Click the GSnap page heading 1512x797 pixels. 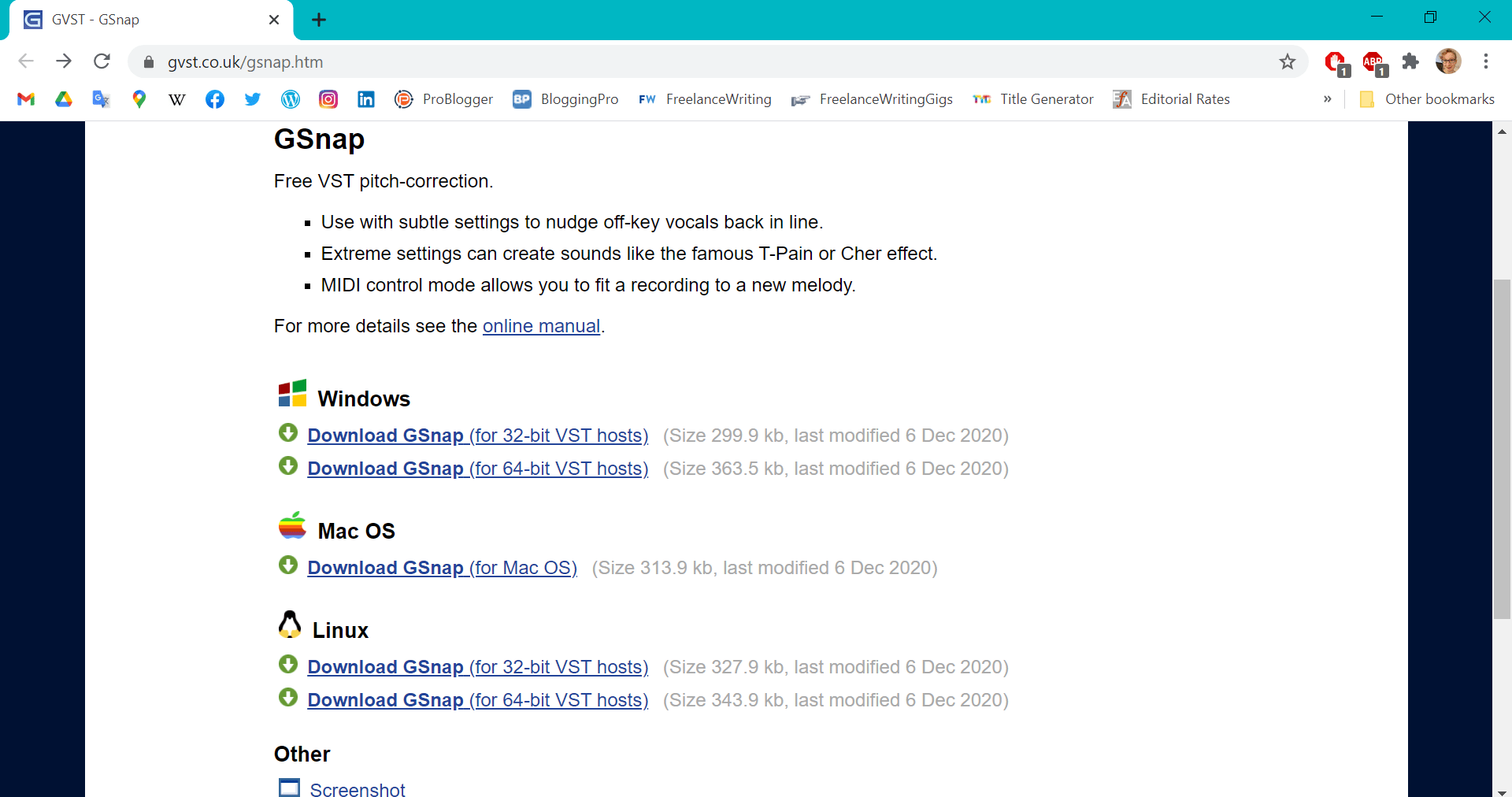tap(319, 139)
